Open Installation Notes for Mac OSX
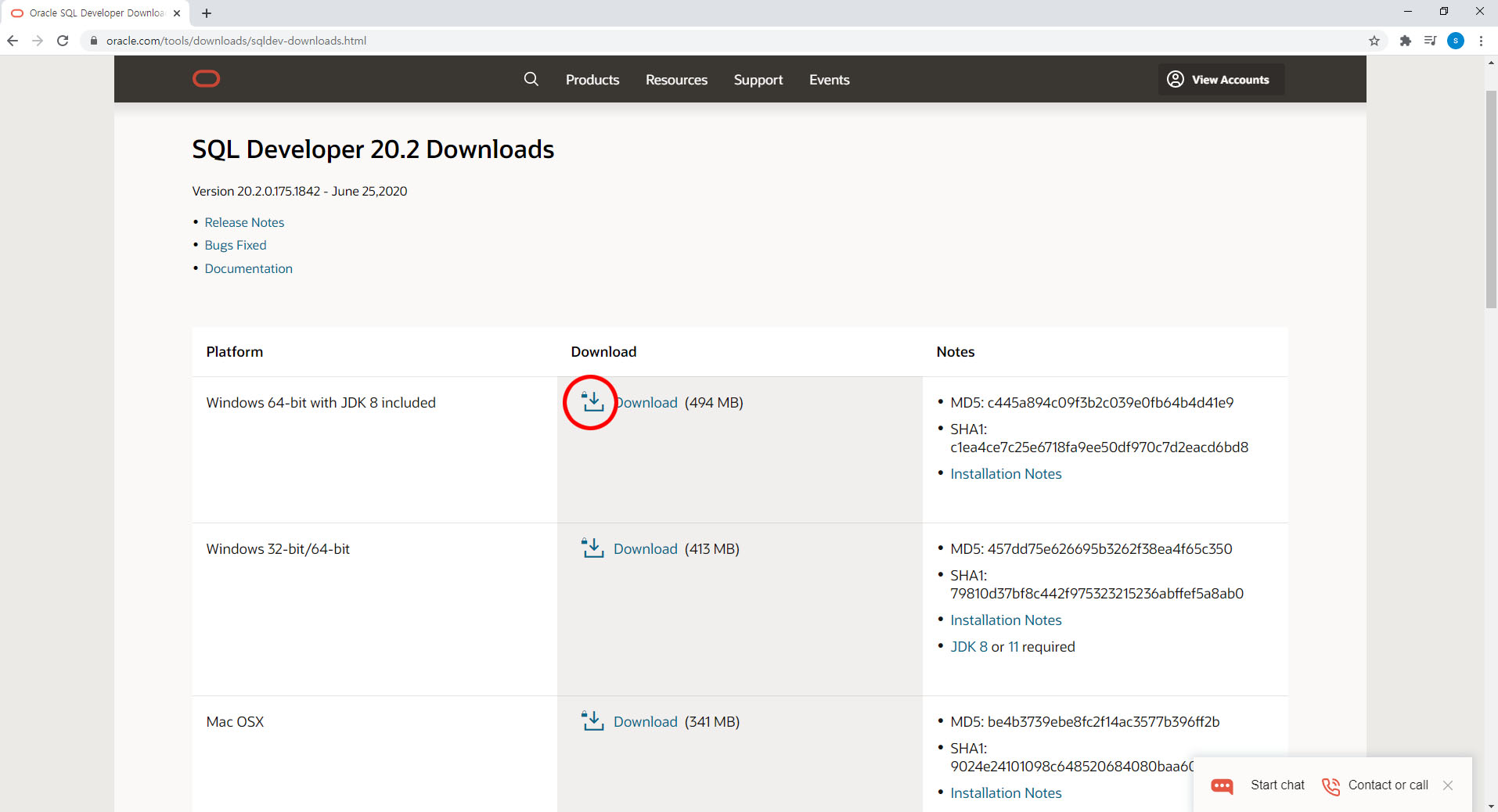This screenshot has width=1498, height=812. click(1006, 793)
